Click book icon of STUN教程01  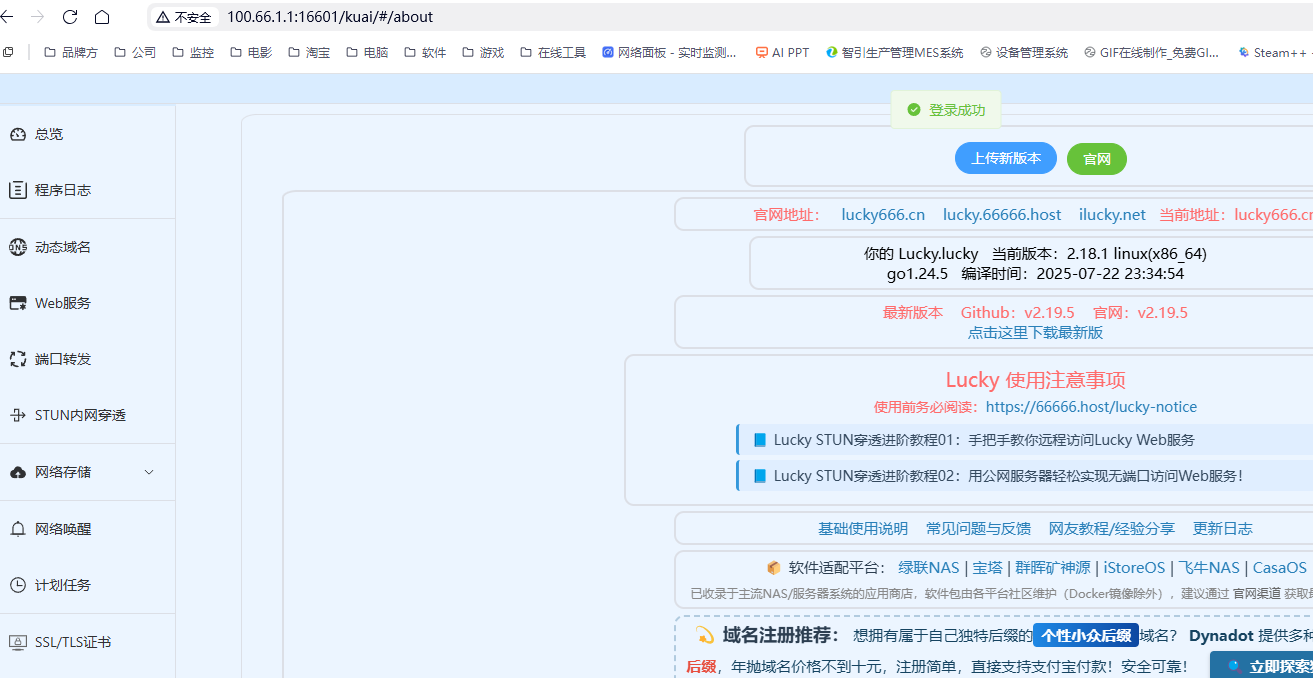coord(760,440)
